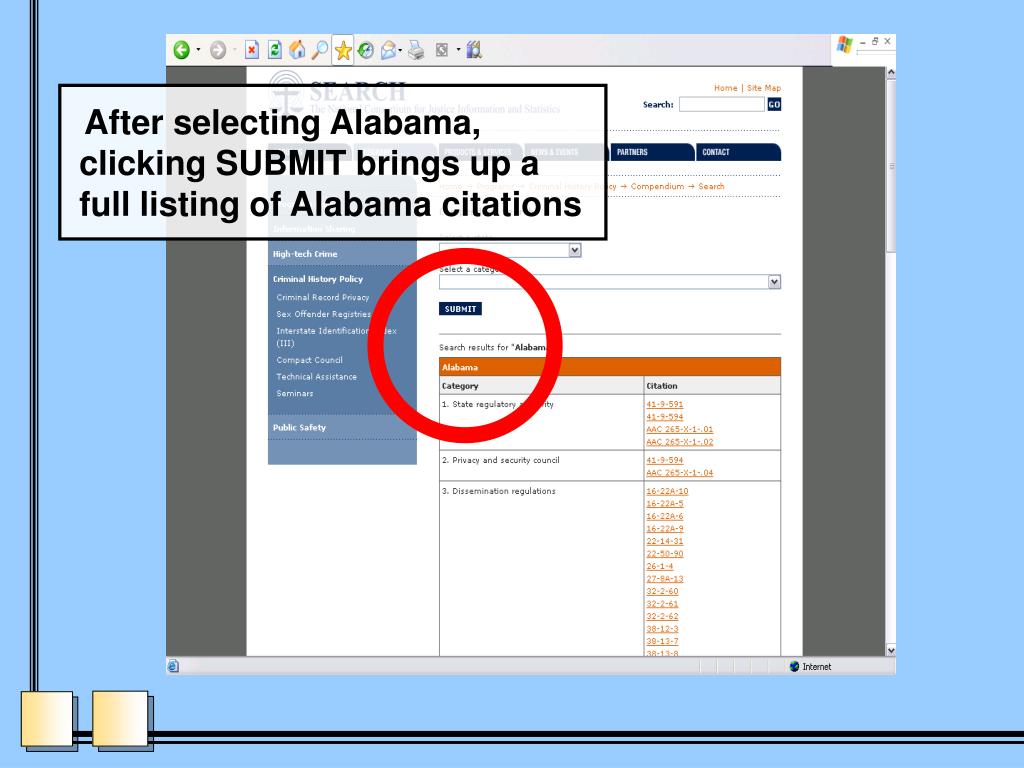Click the browser scrollbar down arrow
The image size is (1024, 768).
(891, 650)
